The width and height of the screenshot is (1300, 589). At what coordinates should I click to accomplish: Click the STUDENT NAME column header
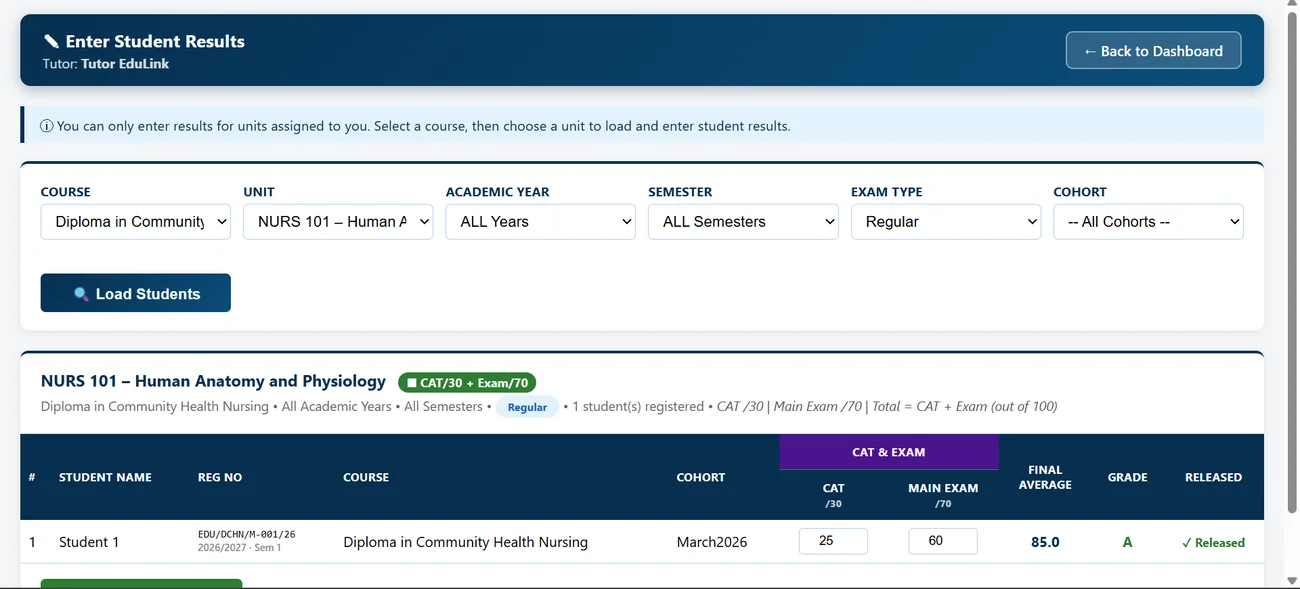pos(105,477)
